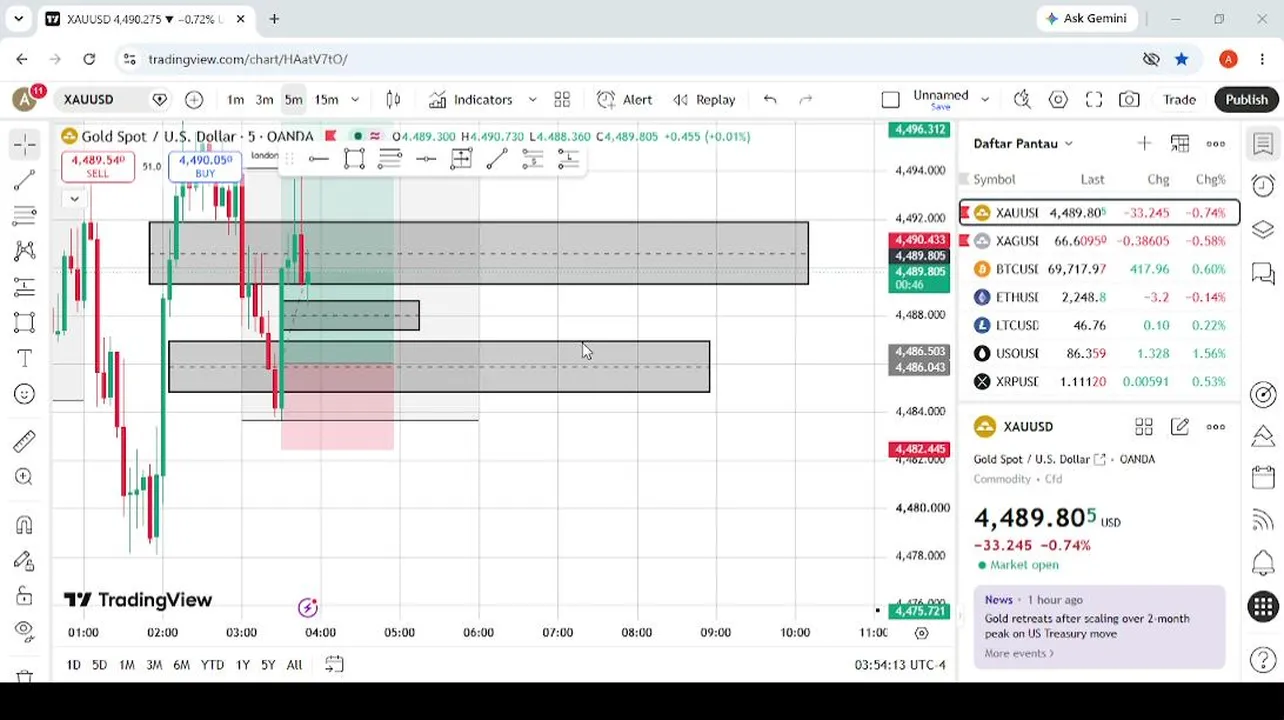1284x720 pixels.
Task: Open candlestick chart type selector
Action: [393, 99]
